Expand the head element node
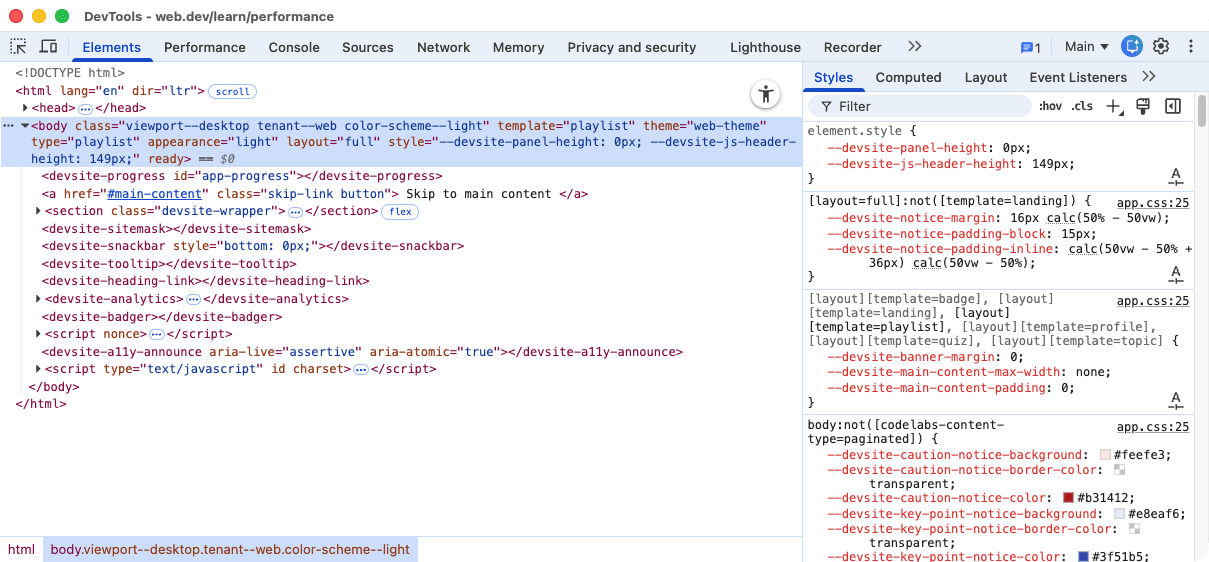 26,108
